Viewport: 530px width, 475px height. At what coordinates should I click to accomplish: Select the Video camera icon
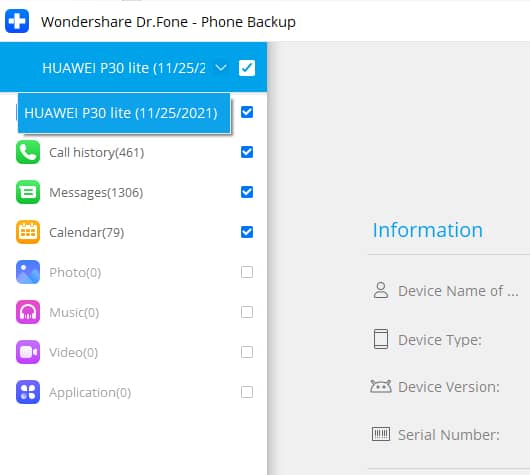(28, 352)
